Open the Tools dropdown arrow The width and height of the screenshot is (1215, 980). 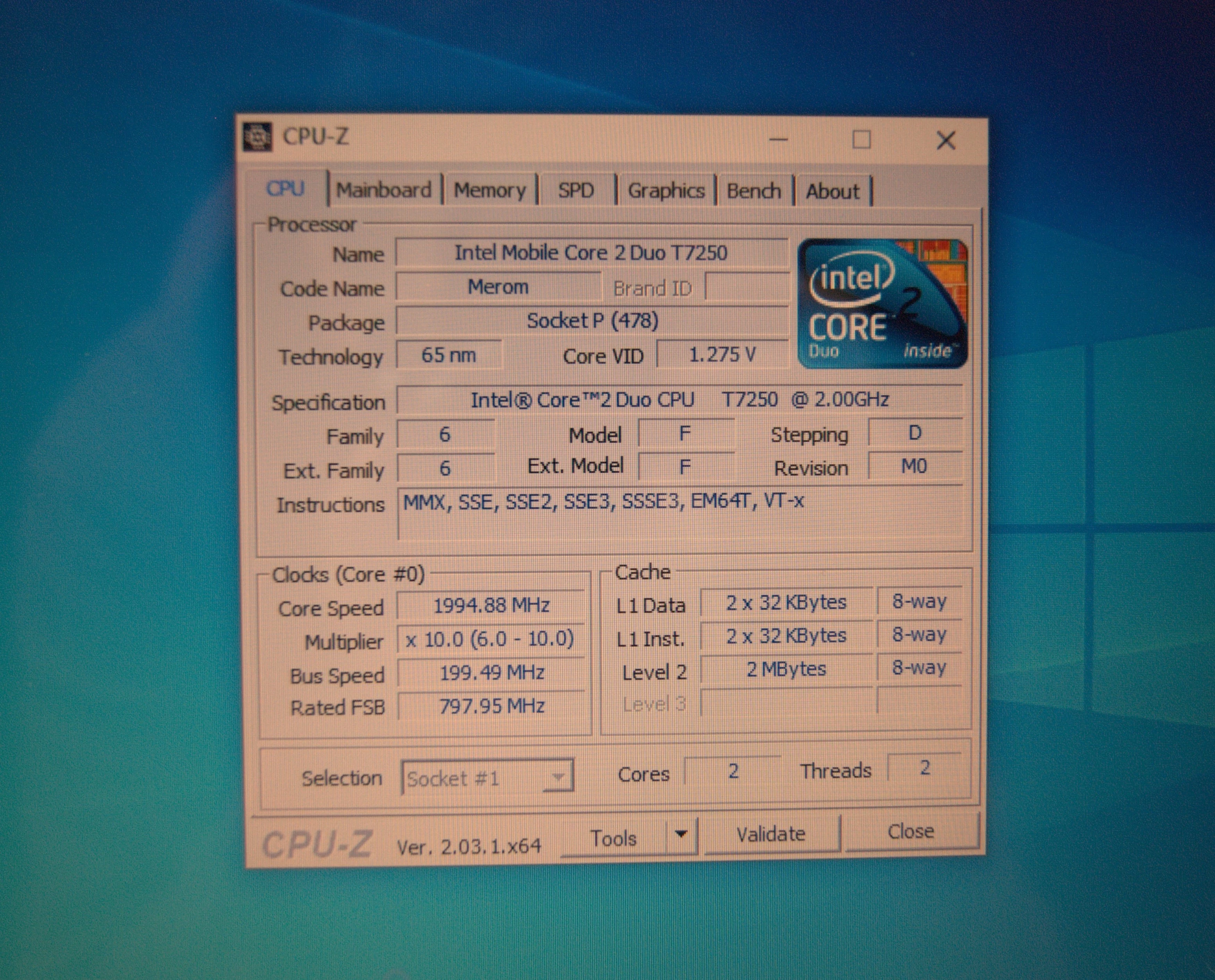click(x=681, y=834)
